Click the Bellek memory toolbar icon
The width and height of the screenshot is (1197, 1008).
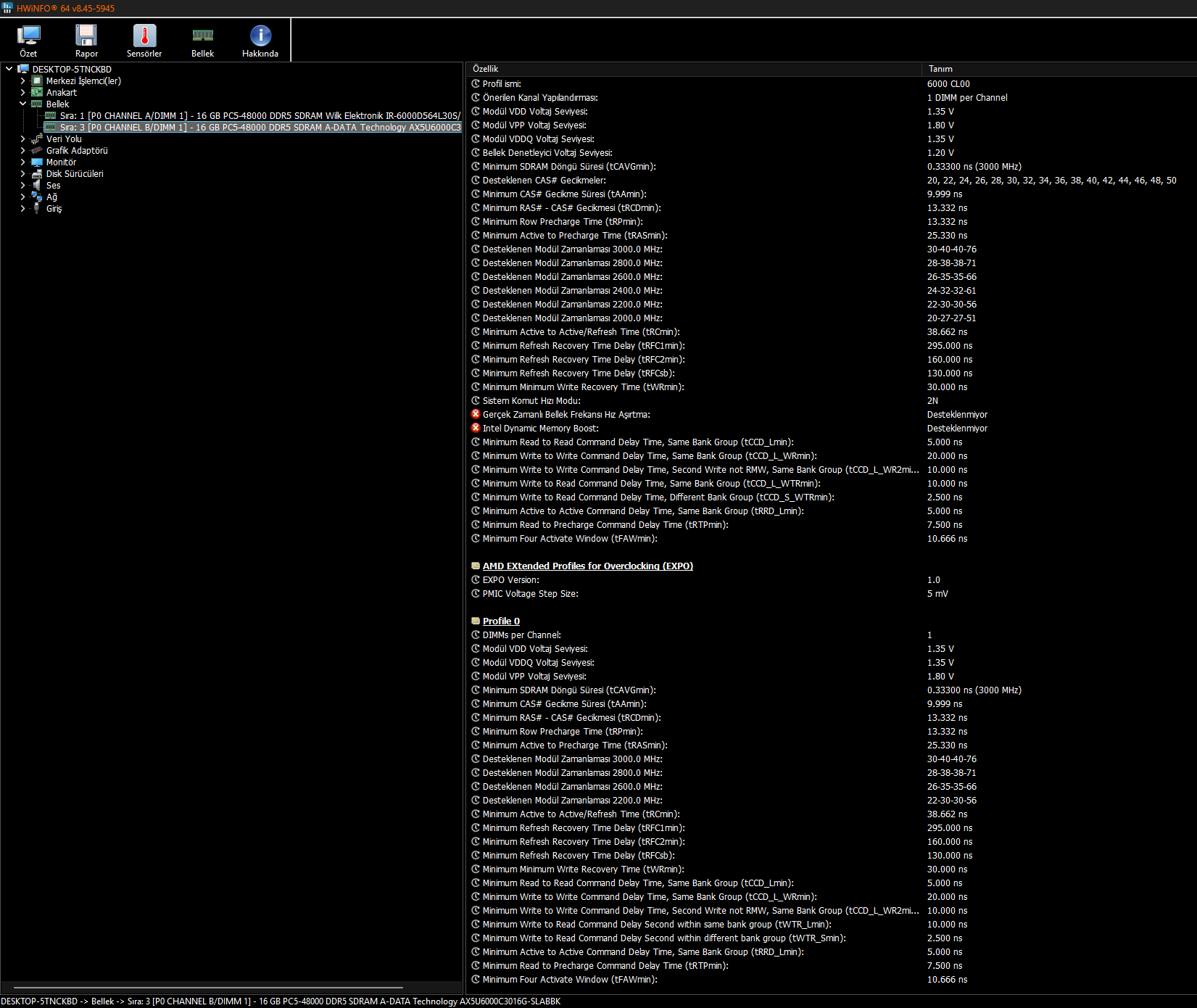pos(202,36)
